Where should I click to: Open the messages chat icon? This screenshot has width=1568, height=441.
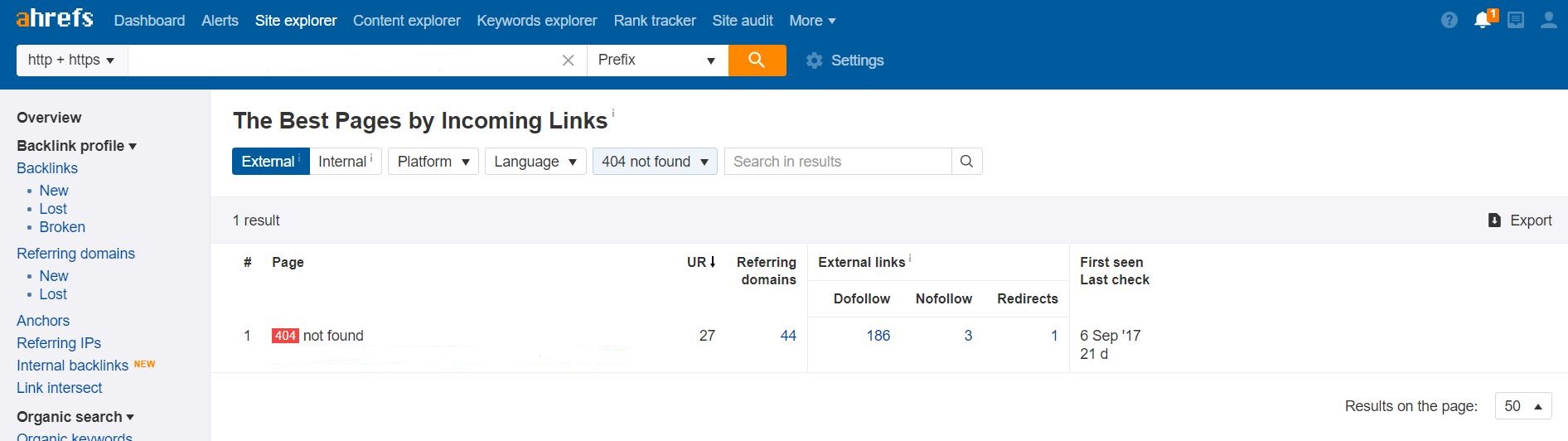[x=1516, y=21]
